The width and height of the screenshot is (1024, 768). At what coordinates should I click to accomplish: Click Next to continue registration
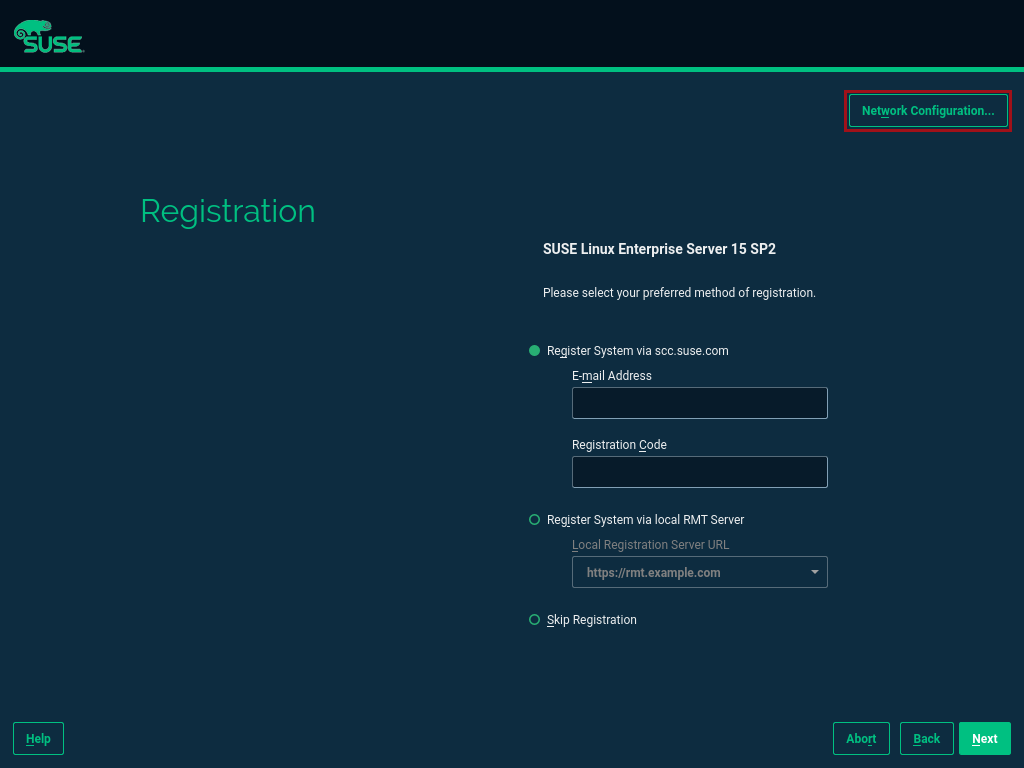[984, 738]
